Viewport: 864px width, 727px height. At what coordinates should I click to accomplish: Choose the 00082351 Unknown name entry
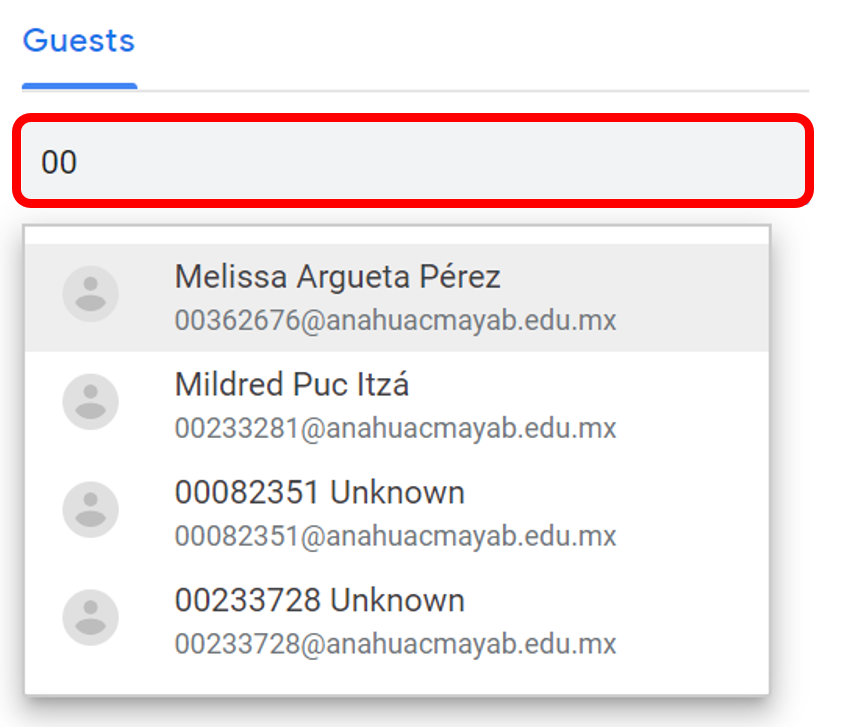(320, 492)
